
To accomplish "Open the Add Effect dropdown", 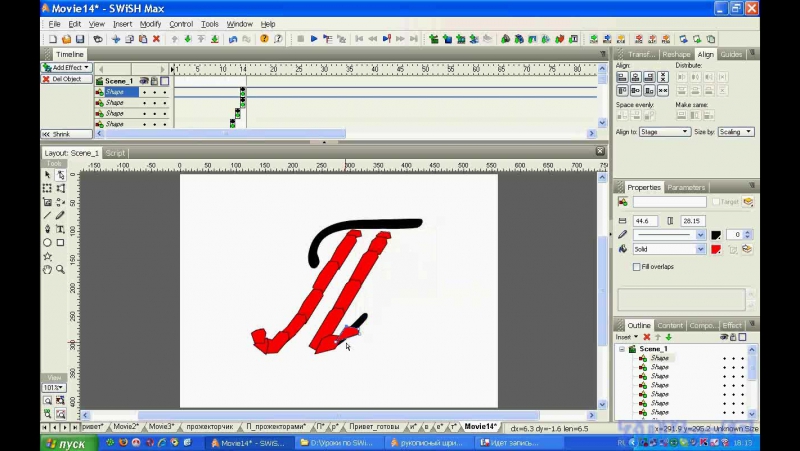I will tap(66, 68).
